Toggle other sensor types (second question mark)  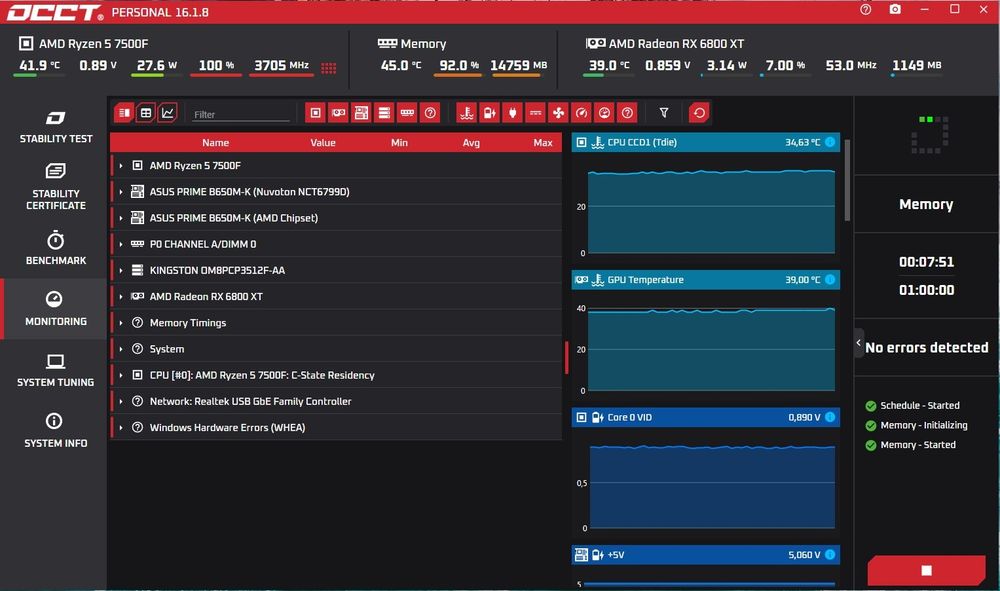628,113
